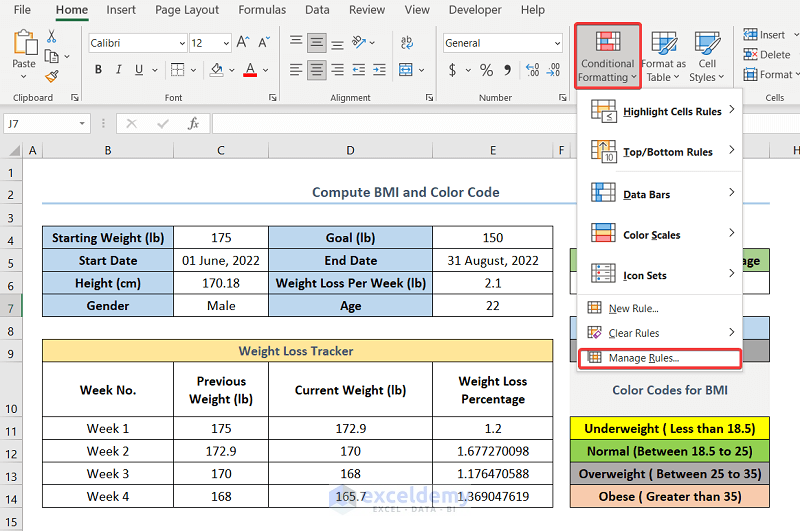This screenshot has height=531, width=800.
Task: Click the Cut scissors icon
Action: click(52, 36)
